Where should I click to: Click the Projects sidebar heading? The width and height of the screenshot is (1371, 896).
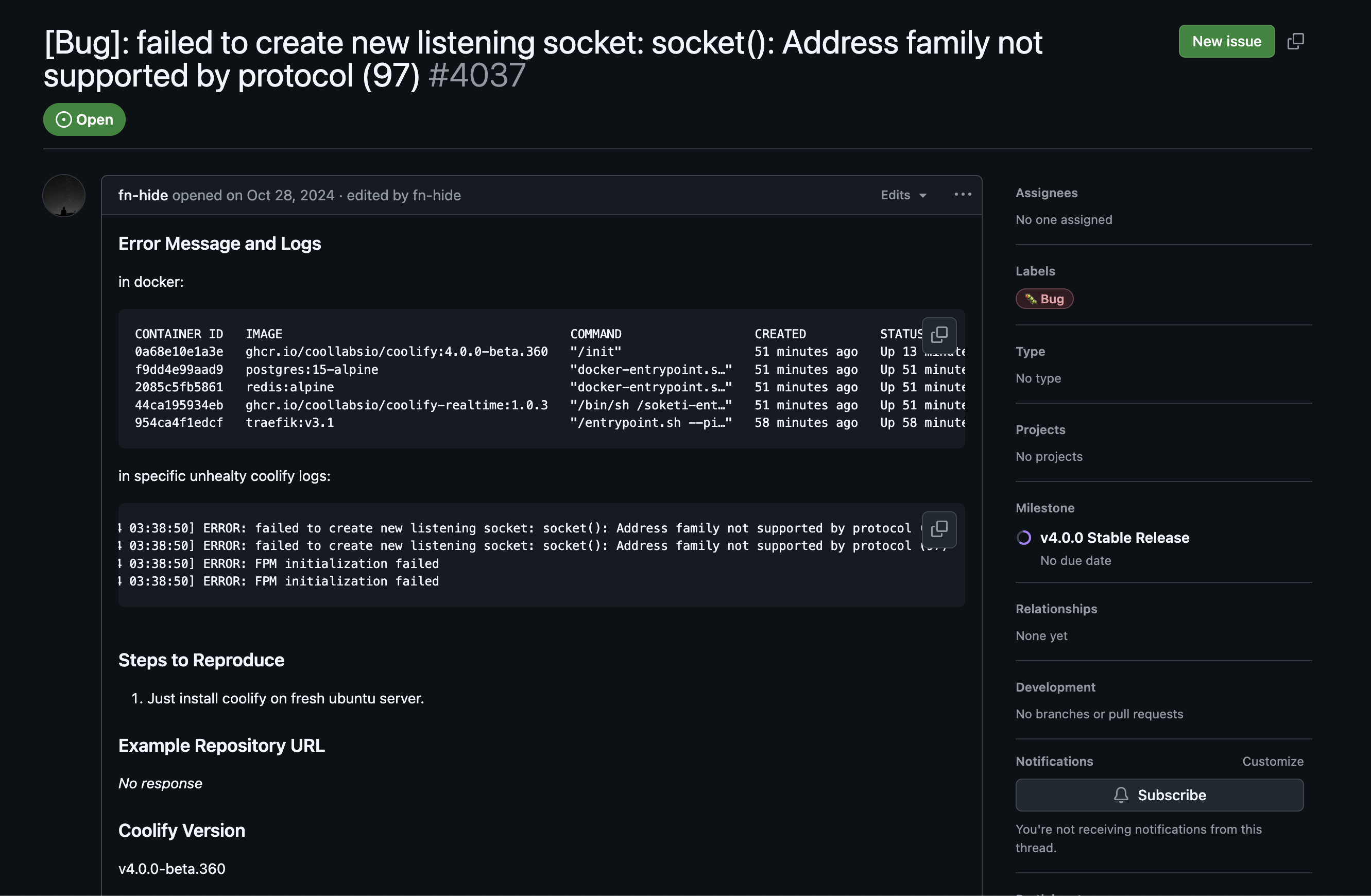1040,429
